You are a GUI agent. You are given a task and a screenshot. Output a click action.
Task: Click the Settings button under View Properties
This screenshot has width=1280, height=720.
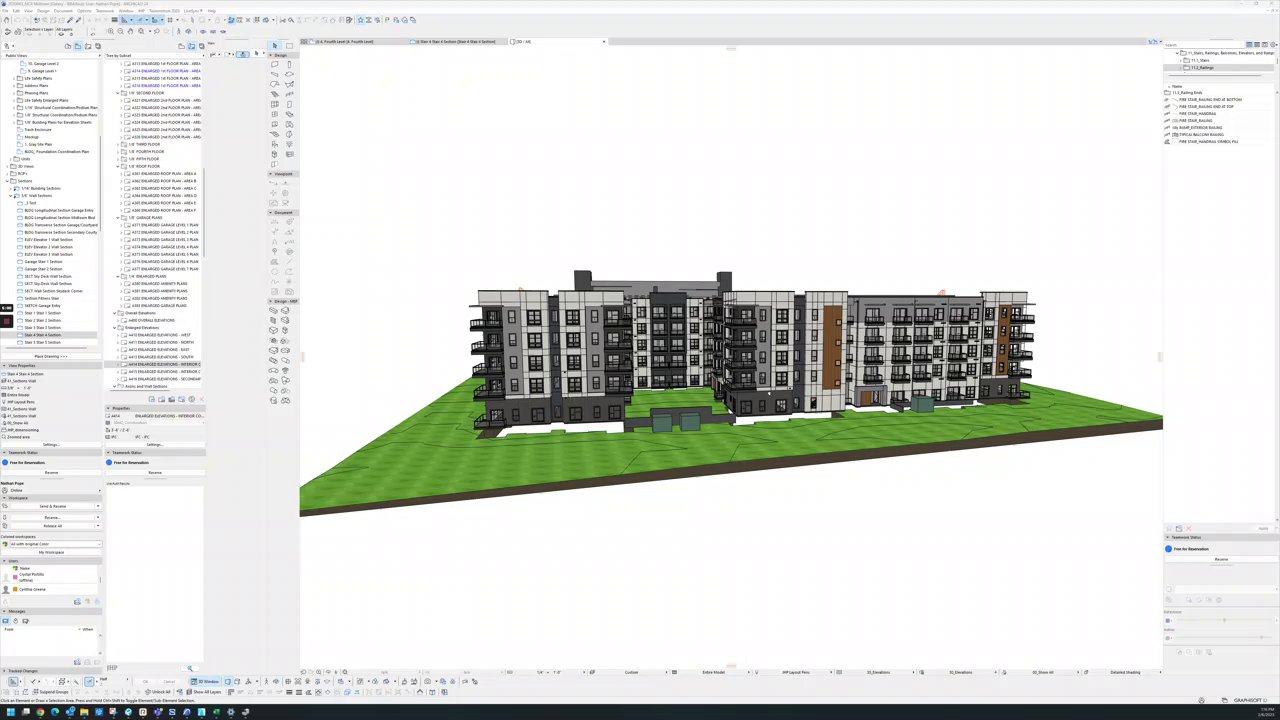(51, 445)
